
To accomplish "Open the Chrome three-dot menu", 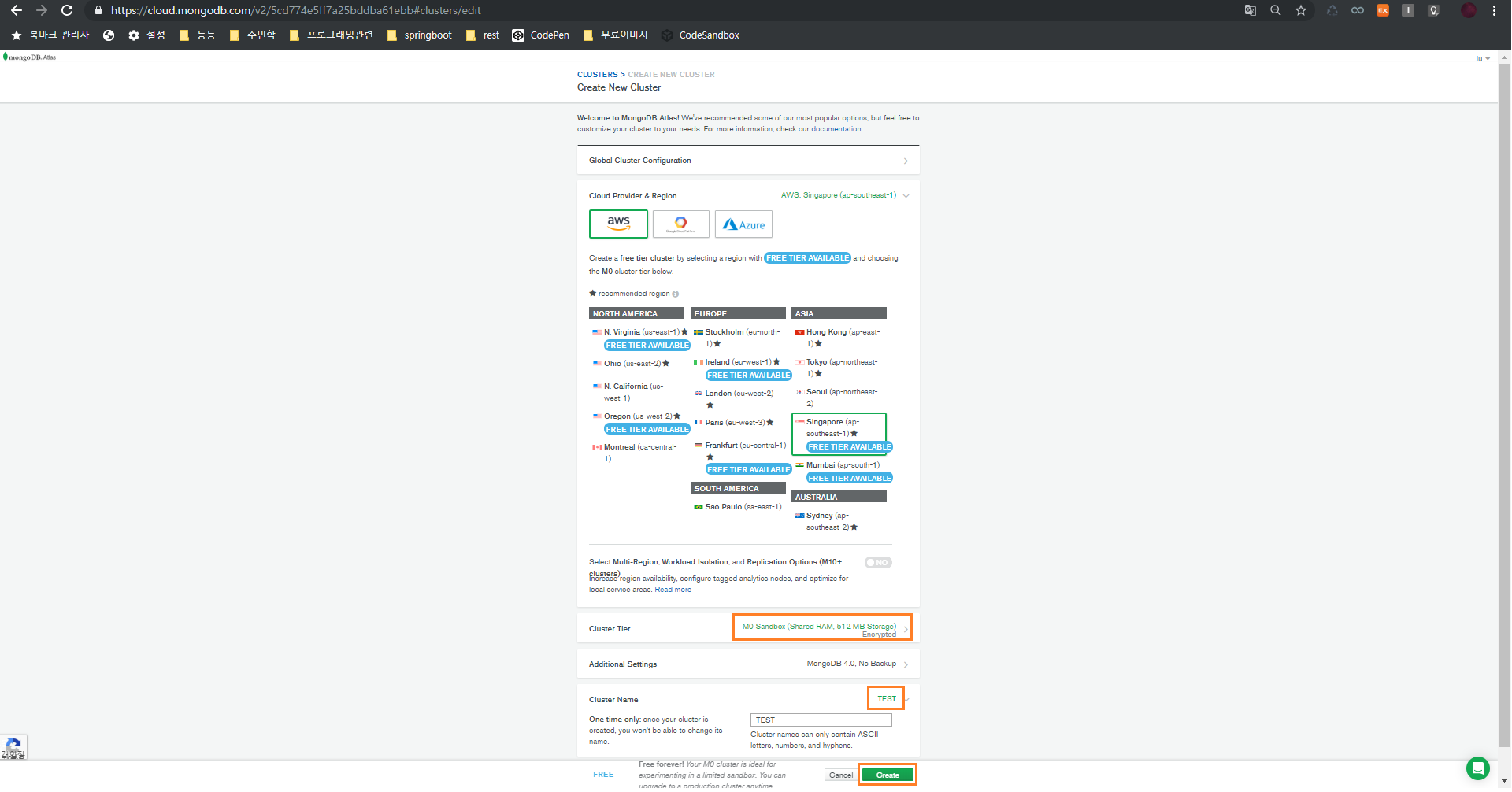I will pyautogui.click(x=1494, y=10).
